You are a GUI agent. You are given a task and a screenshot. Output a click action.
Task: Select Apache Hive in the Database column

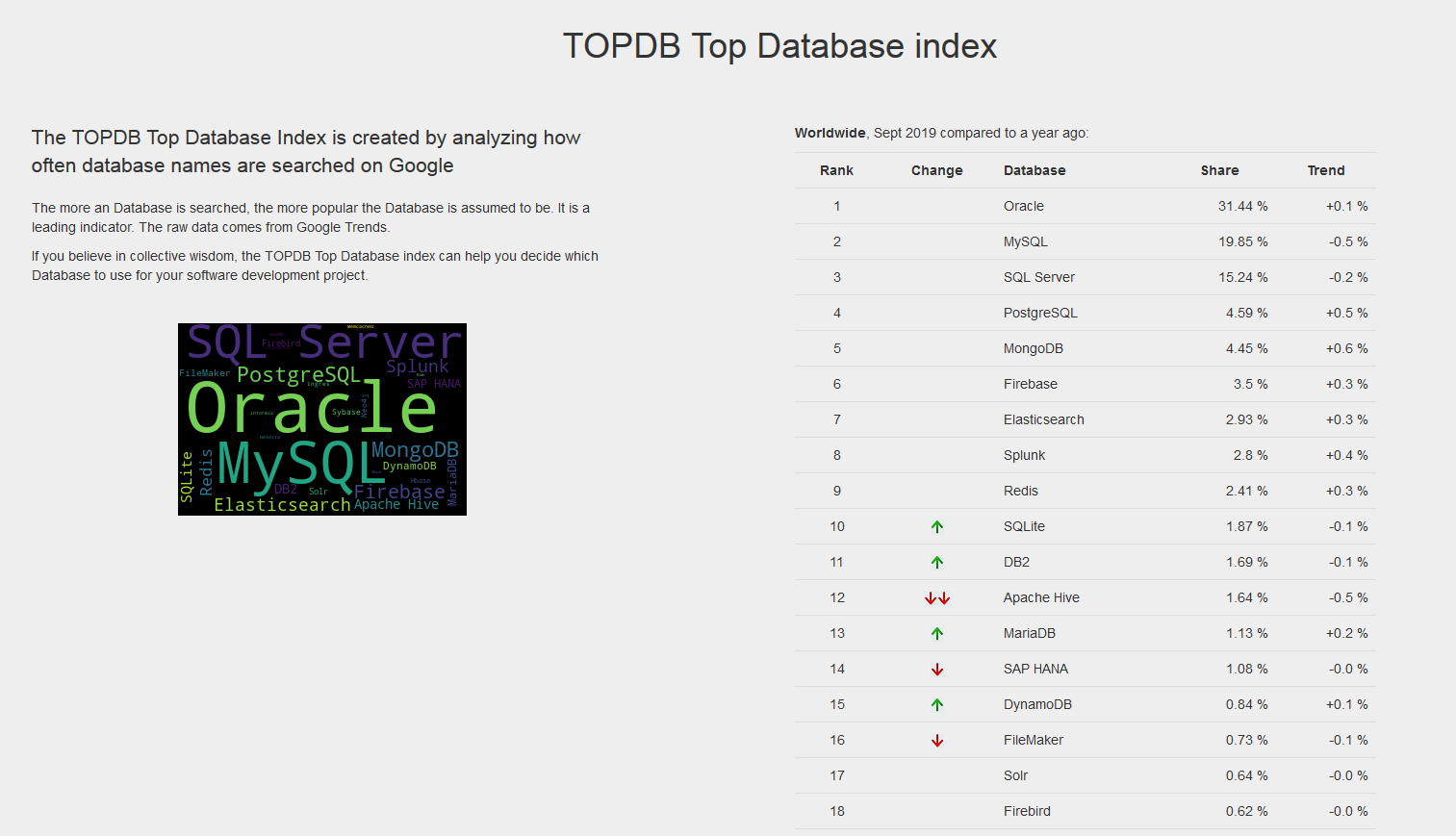click(x=1041, y=597)
